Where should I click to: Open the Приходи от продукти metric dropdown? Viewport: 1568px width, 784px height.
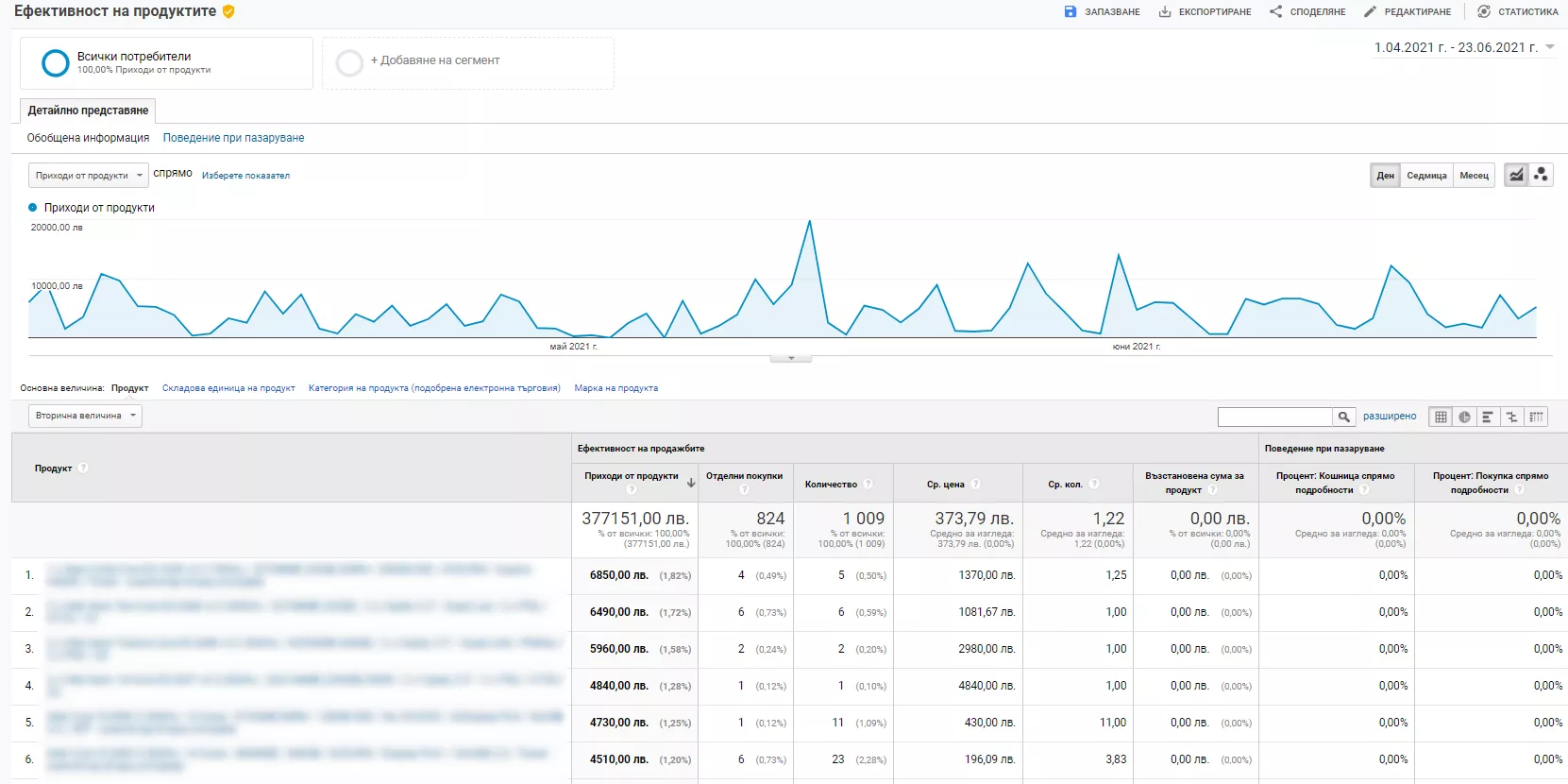click(89, 175)
